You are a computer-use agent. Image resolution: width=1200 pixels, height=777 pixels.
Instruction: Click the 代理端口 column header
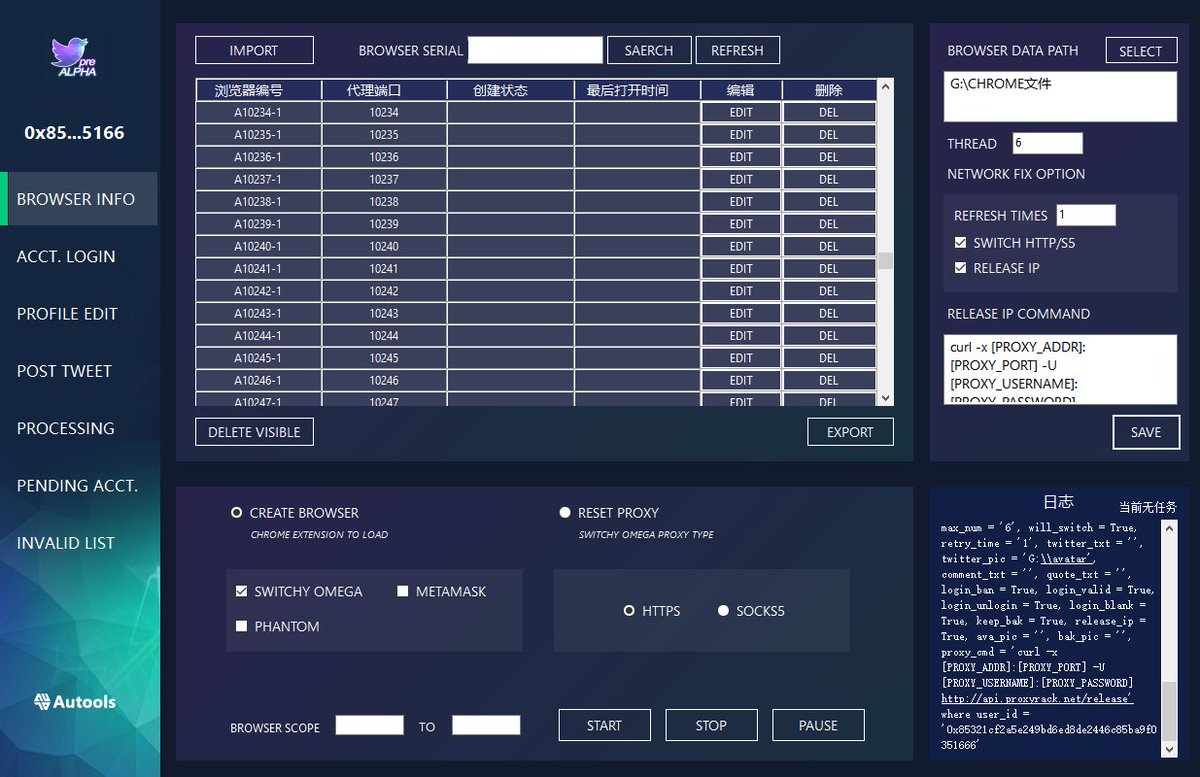click(x=384, y=90)
